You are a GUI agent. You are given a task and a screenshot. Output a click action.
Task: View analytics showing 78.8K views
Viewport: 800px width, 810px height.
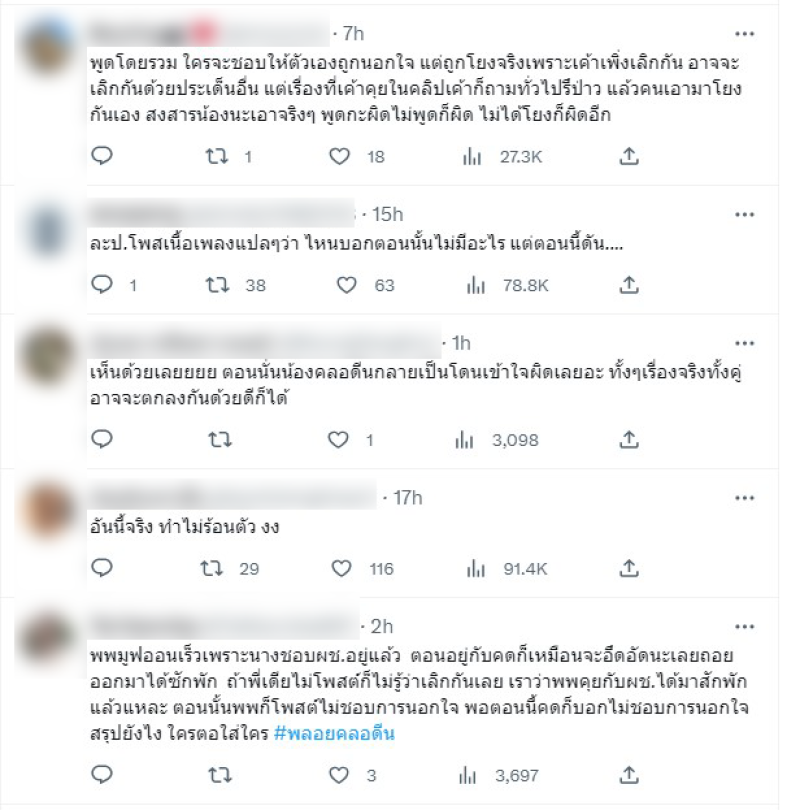click(507, 285)
